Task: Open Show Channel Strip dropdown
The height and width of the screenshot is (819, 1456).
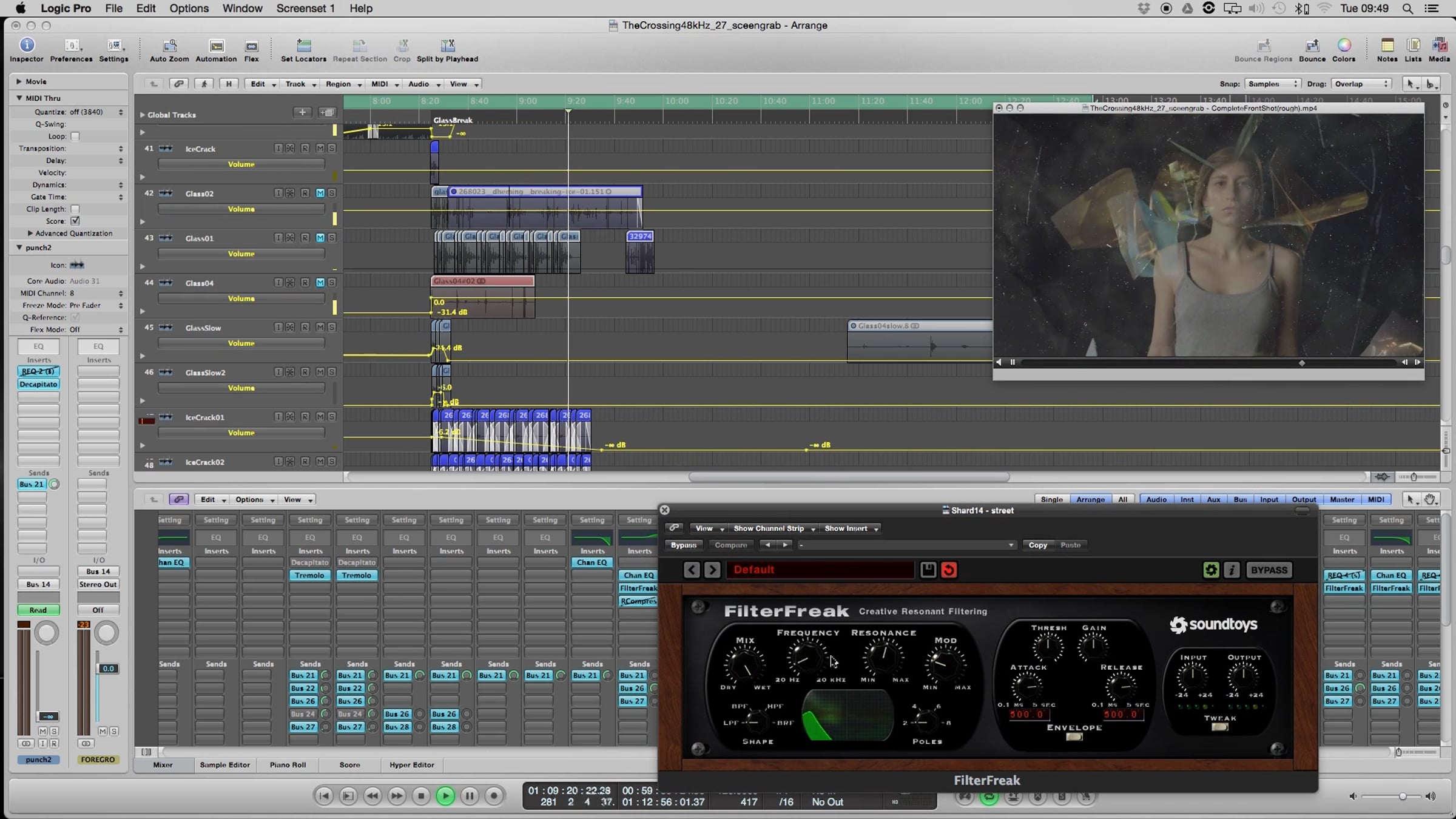Action: [x=774, y=528]
